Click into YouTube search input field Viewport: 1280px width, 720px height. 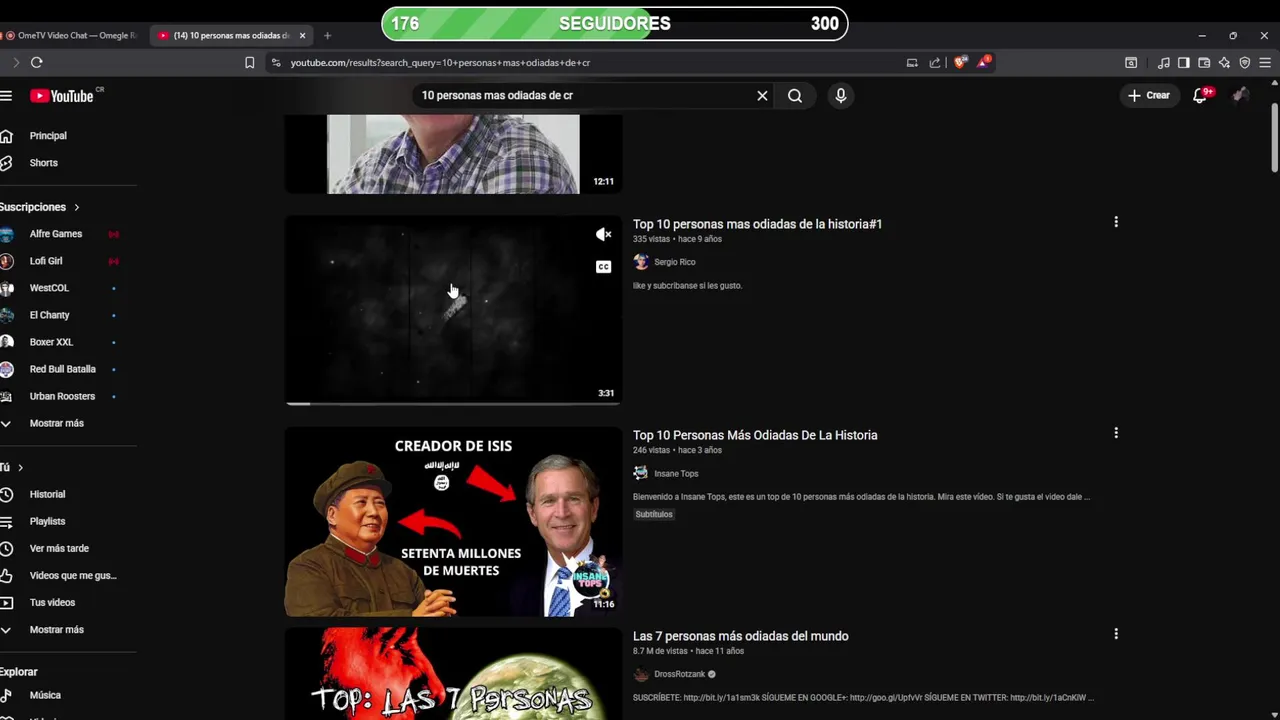pyautogui.click(x=585, y=96)
